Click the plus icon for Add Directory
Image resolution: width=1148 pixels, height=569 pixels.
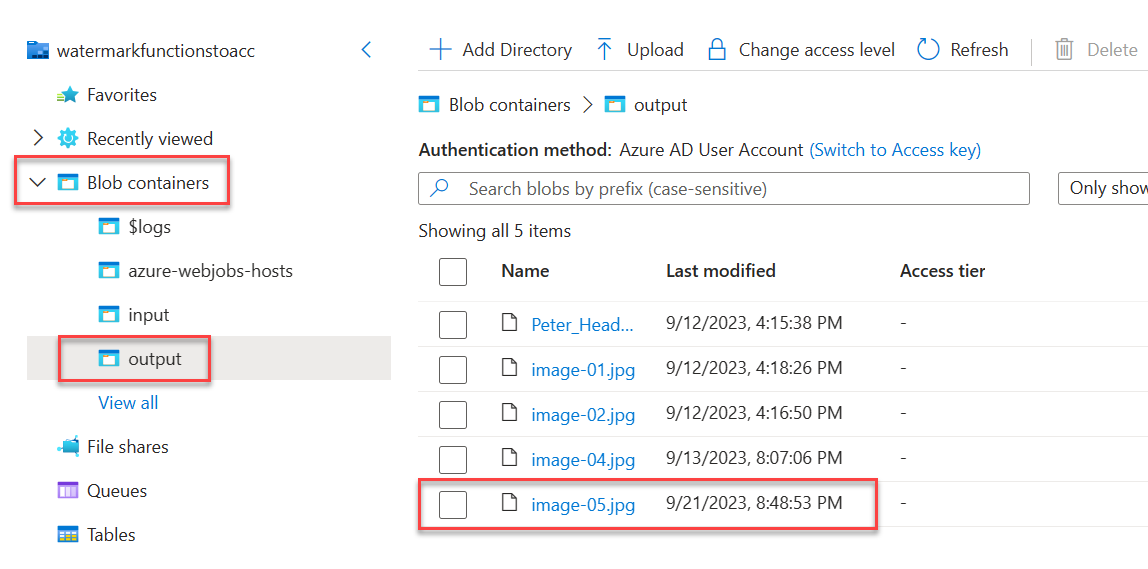point(440,50)
